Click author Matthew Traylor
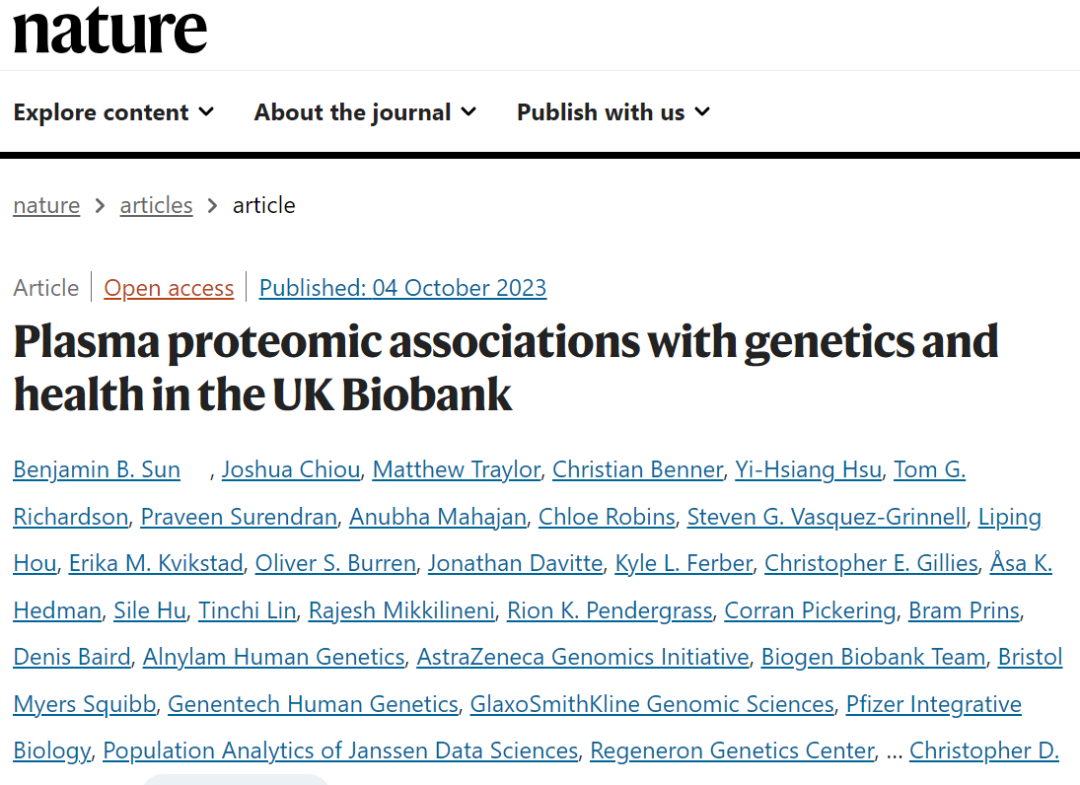 pos(456,469)
